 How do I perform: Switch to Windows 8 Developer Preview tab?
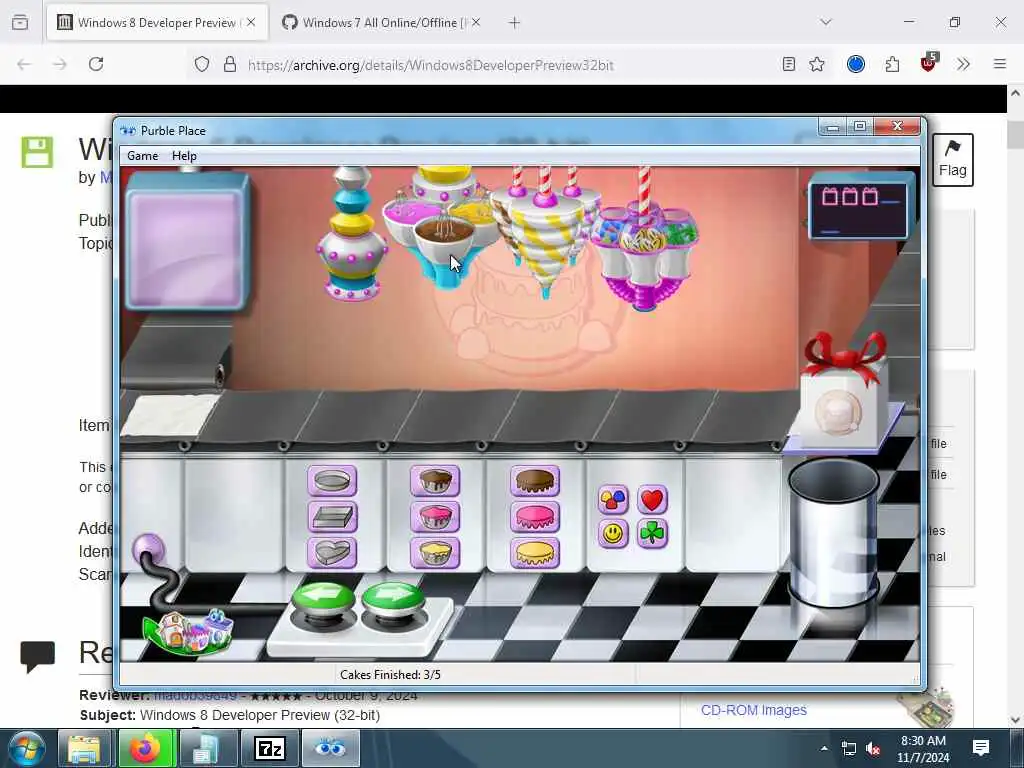click(x=157, y=23)
